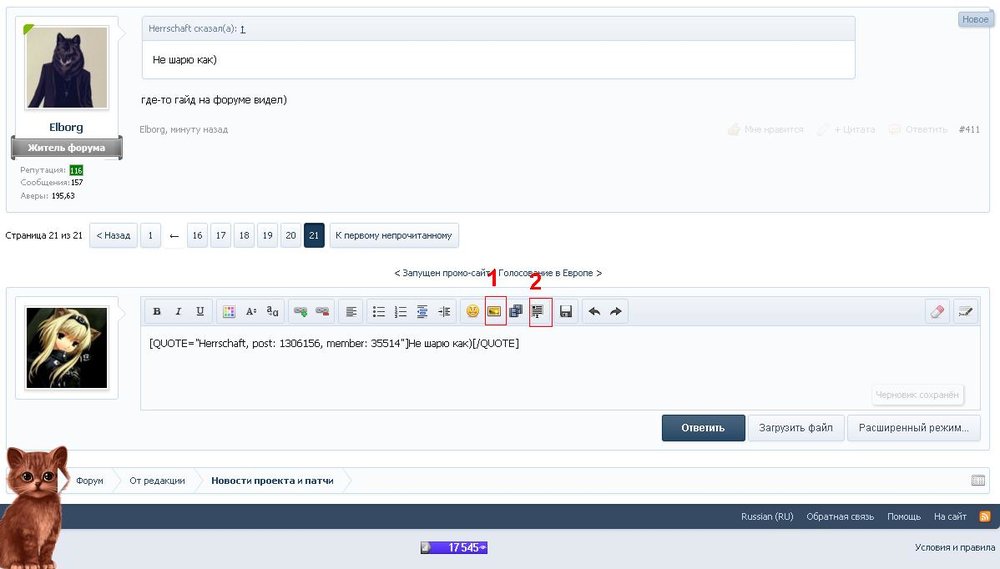Screen dimensions: 1000x569
Task: Open the font family dropdown
Action: [x=272, y=312]
